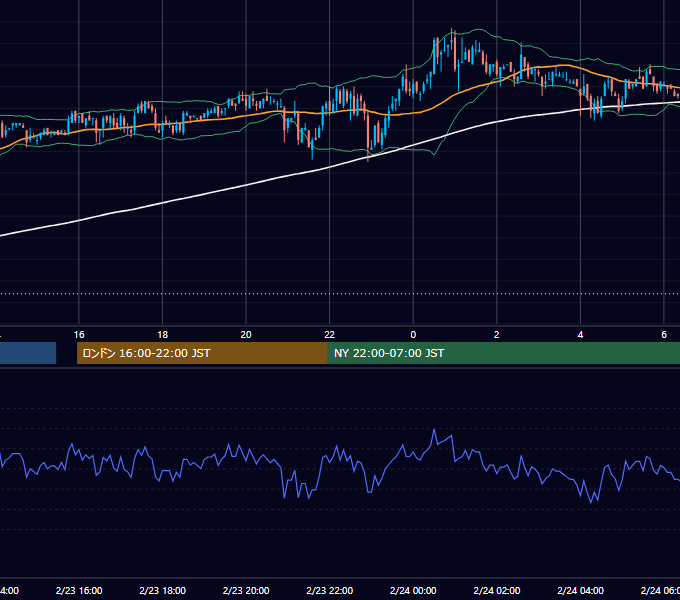Select the ロンドン 16:00-22:00 JST session band
680x600 pixels.
coord(202,353)
